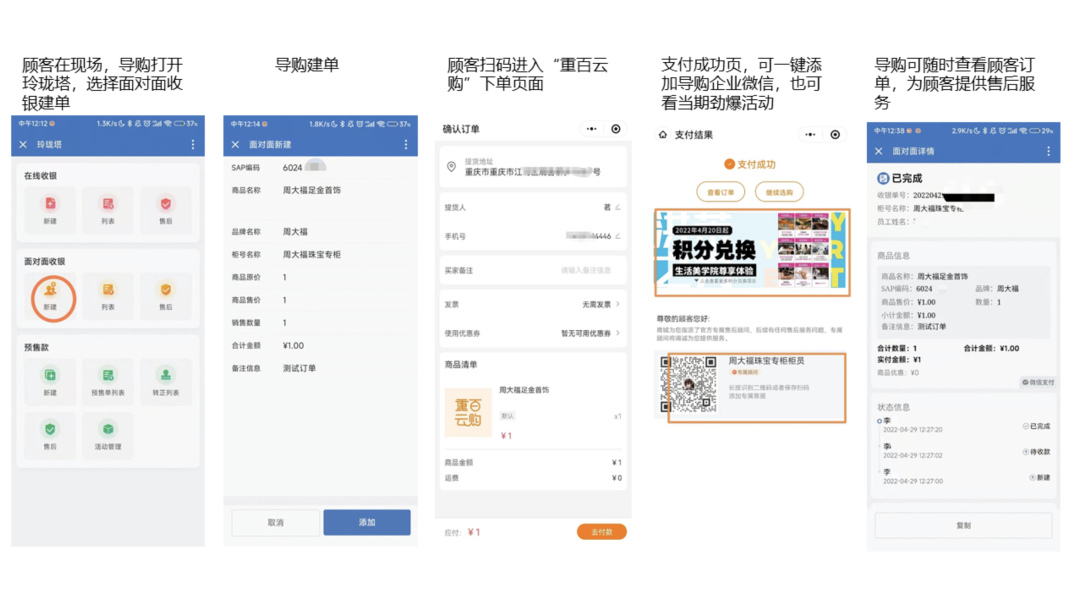Tap the QR code for 周大福珠宝专柜柜员

tap(689, 384)
